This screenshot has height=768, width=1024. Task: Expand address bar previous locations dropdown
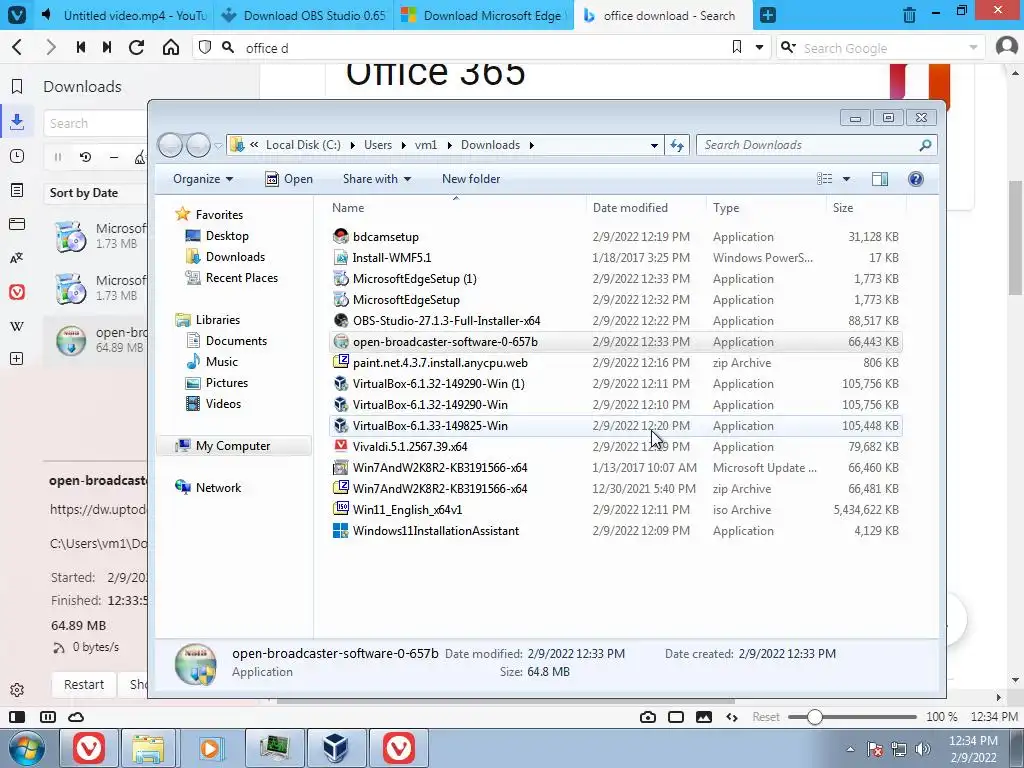654,146
